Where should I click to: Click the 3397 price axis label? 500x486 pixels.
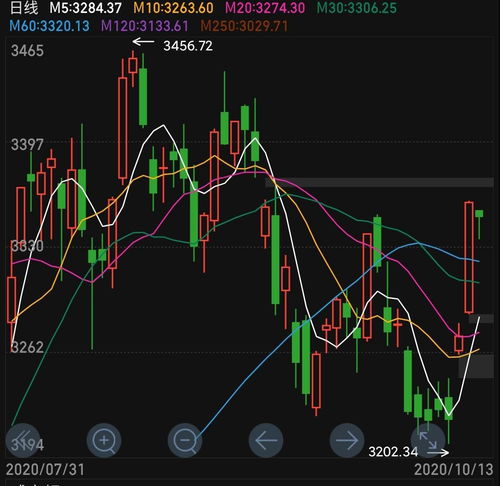pos(27,145)
